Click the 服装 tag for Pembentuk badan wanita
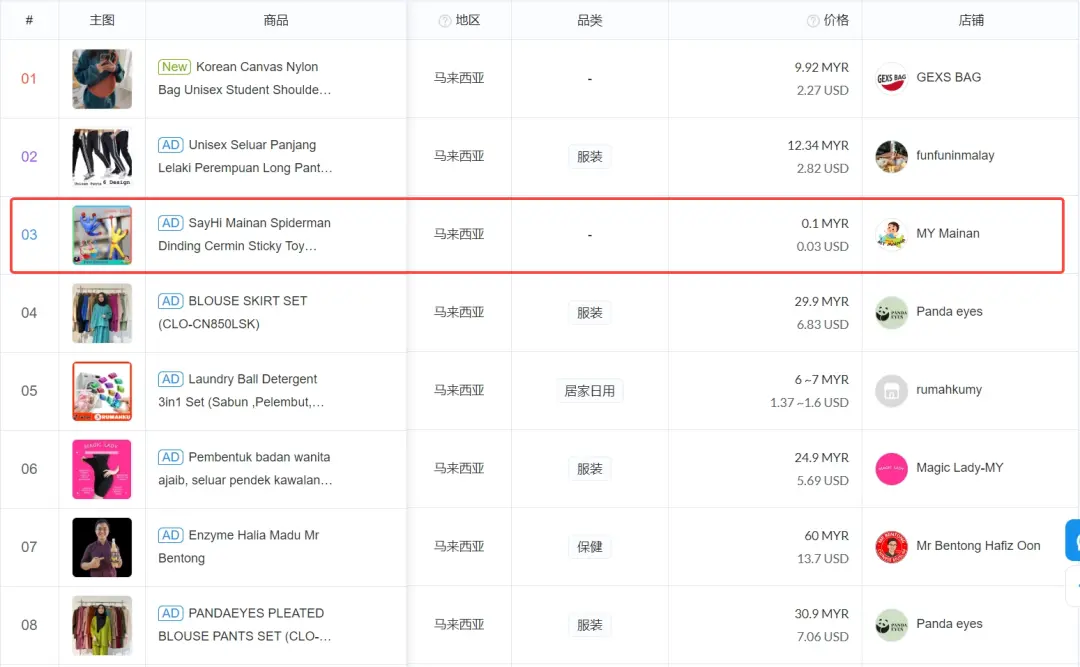This screenshot has height=667, width=1080. (x=590, y=469)
